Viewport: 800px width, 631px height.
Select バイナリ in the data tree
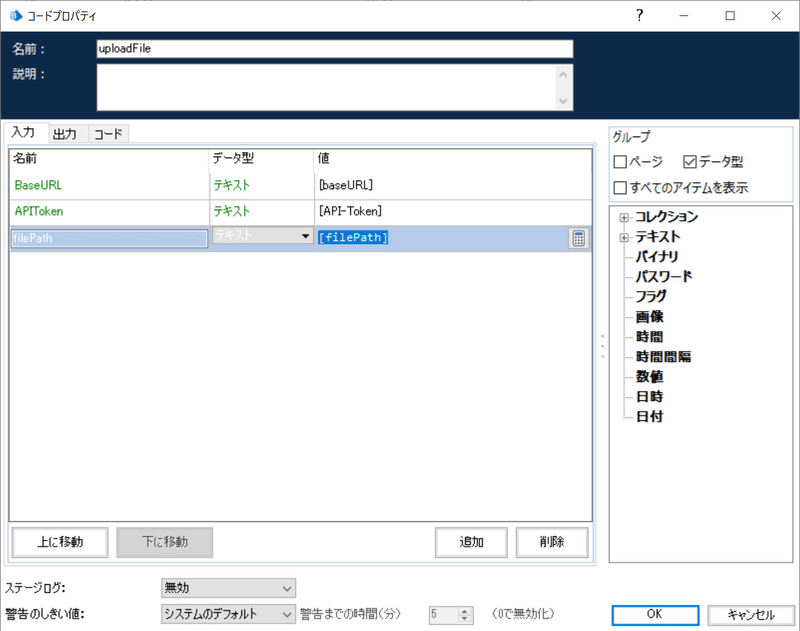pos(657,257)
